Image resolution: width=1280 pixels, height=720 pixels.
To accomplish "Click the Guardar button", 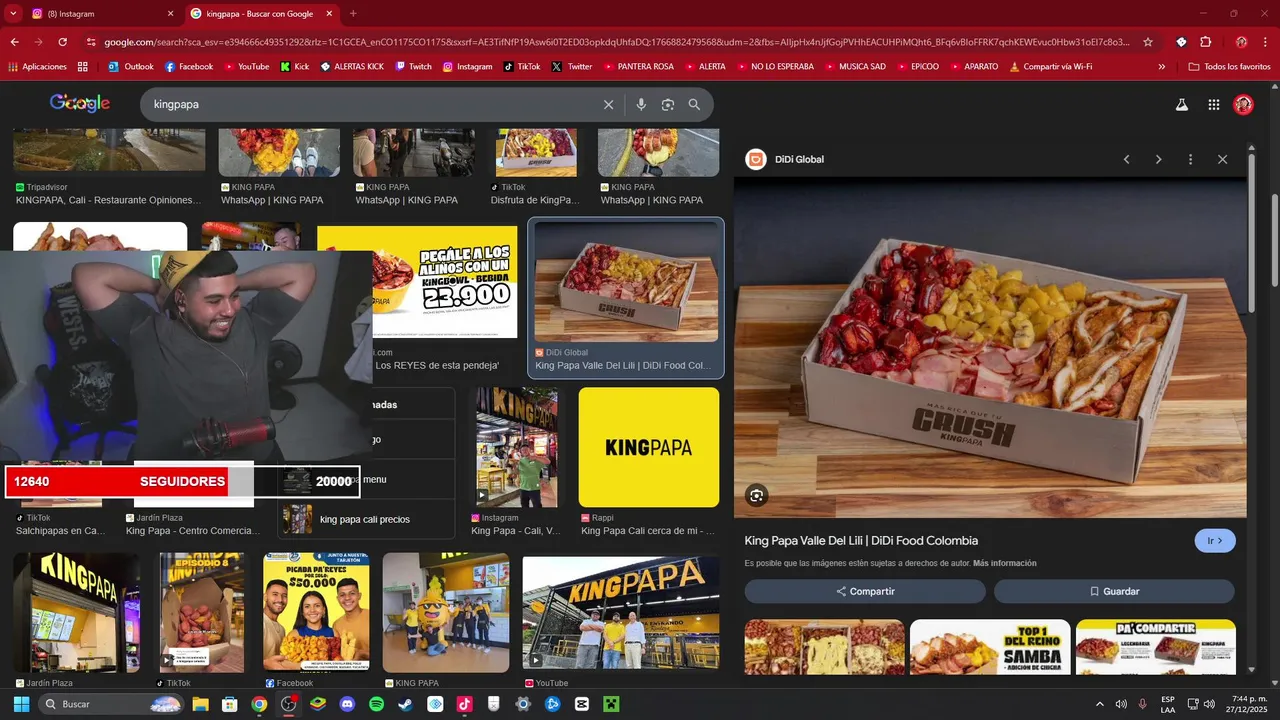I will [1114, 591].
